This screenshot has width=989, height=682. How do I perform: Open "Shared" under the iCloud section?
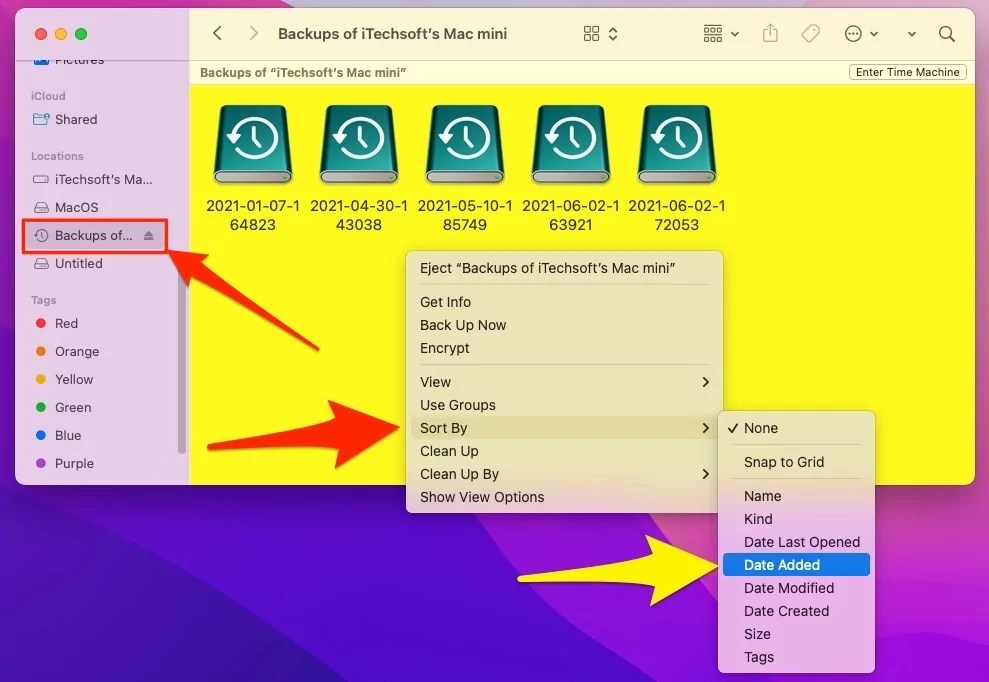click(x=72, y=119)
